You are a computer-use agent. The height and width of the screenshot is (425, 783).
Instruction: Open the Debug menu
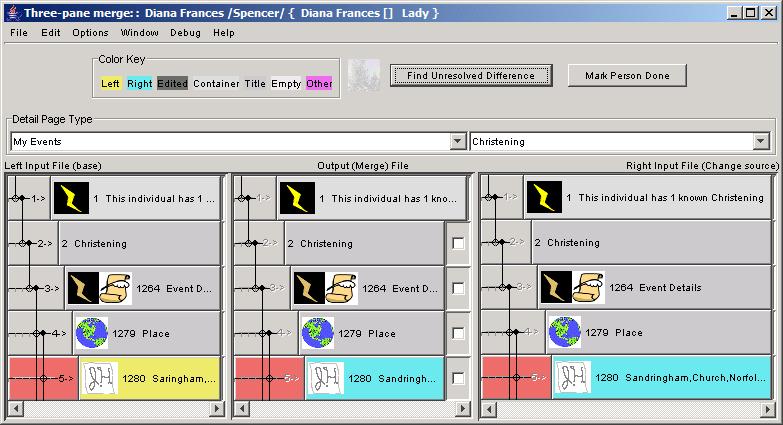tap(185, 33)
